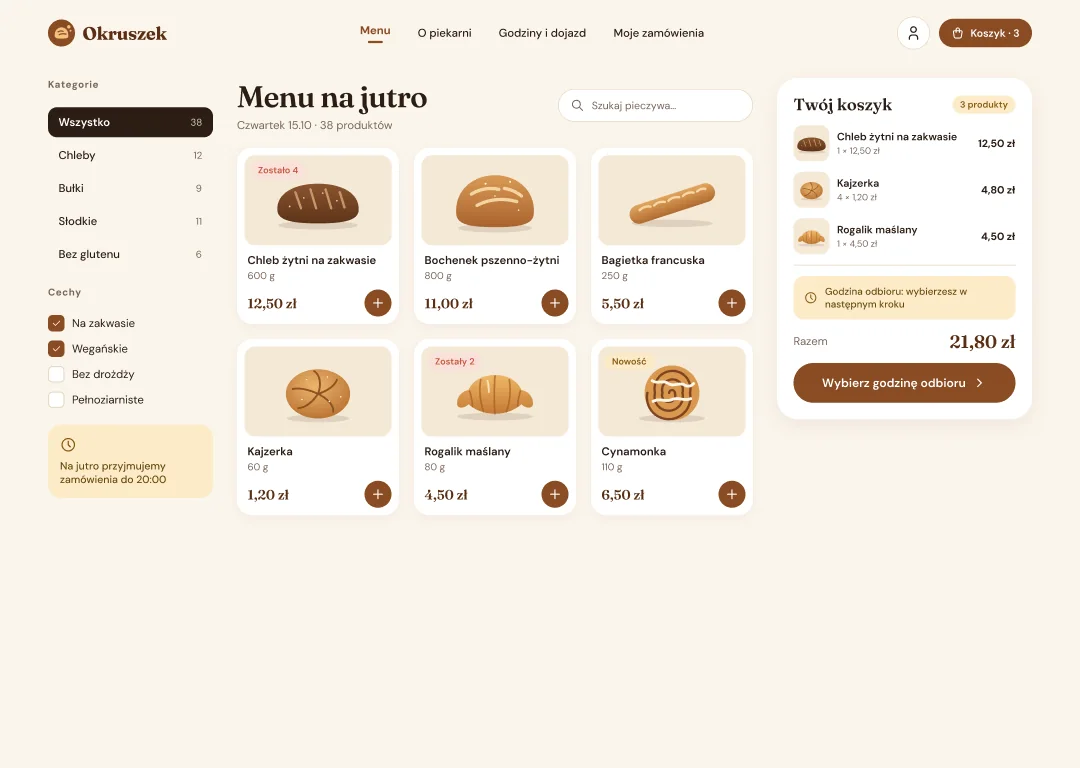This screenshot has width=1080, height=768.
Task: Open Godziny i dojazd page
Action: (542, 33)
